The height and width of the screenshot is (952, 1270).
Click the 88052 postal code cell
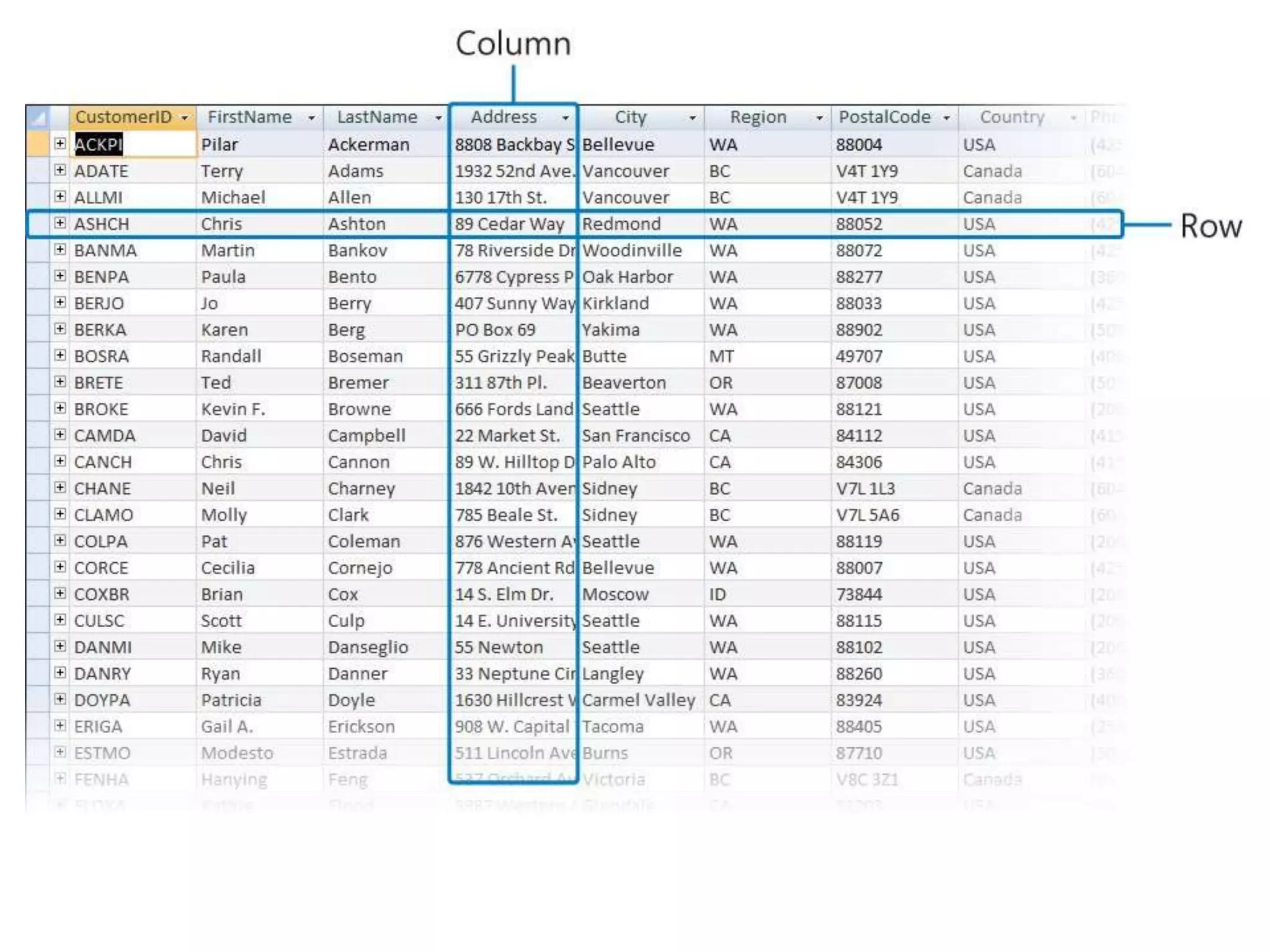859,224
